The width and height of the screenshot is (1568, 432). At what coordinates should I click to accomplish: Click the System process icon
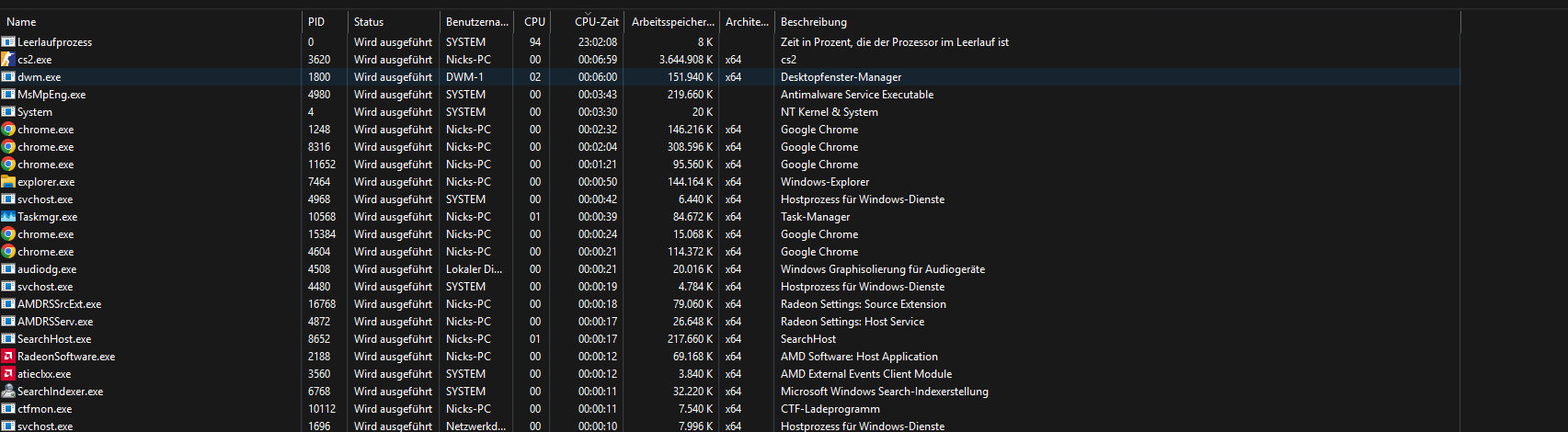[8, 112]
